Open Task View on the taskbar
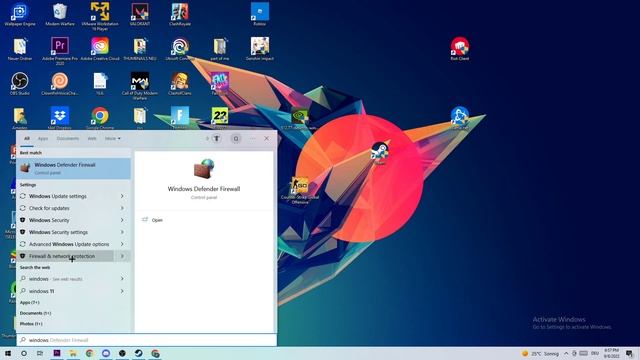640x360 pixels. [40, 353]
